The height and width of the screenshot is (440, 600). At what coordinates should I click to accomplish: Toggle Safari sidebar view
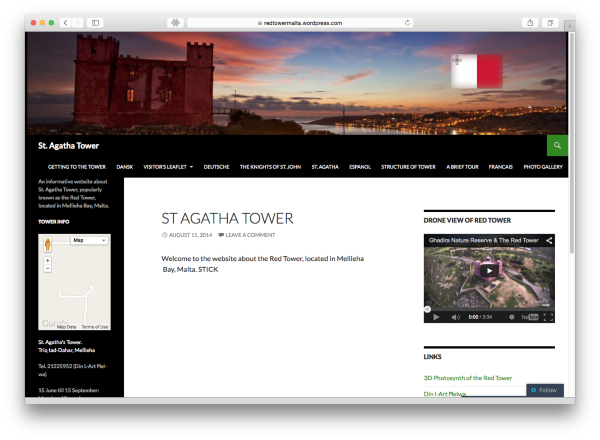(95, 22)
